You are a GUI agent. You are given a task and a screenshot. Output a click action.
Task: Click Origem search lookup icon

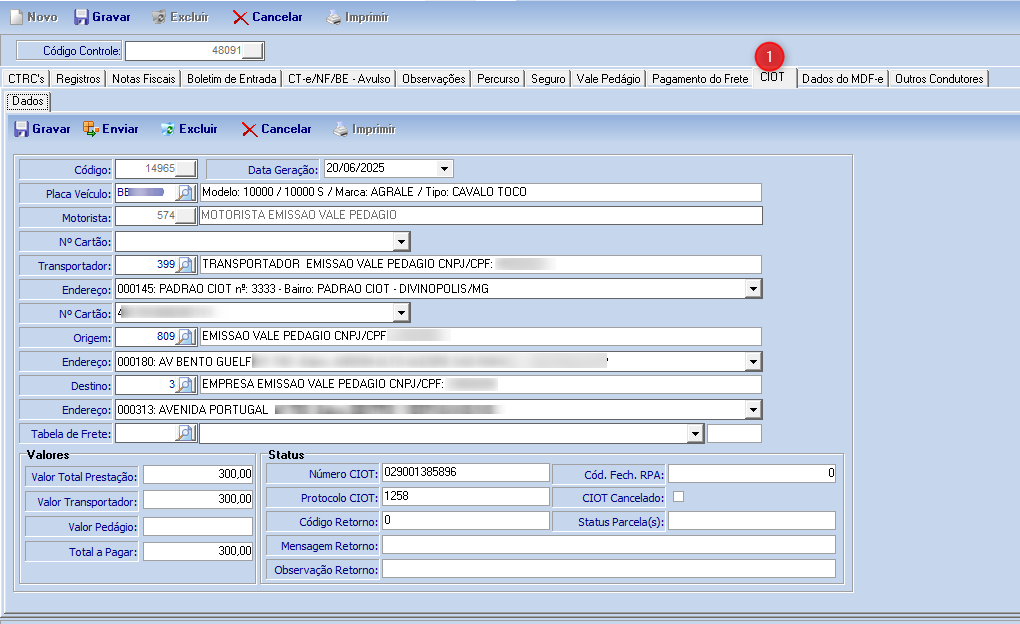[x=186, y=337]
